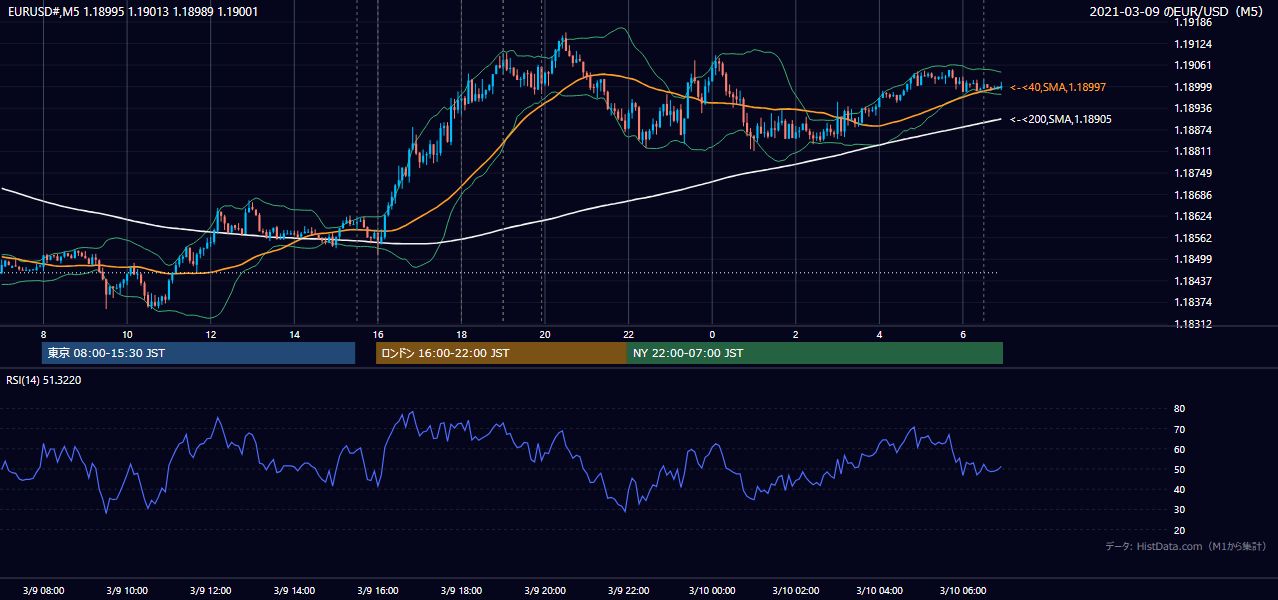Click the 1.18312 price axis label
Screen dimensions: 1278x600
point(1193,324)
